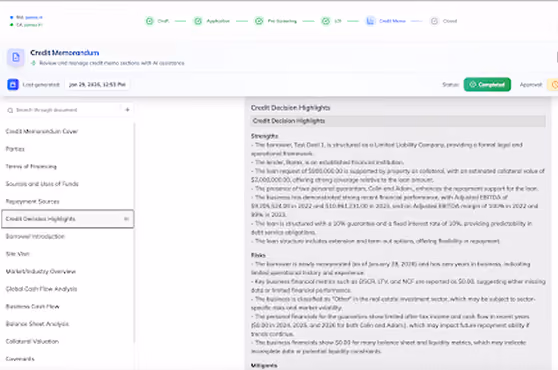
Task: Click the Credit Memo step icon
Action: click(x=370, y=21)
